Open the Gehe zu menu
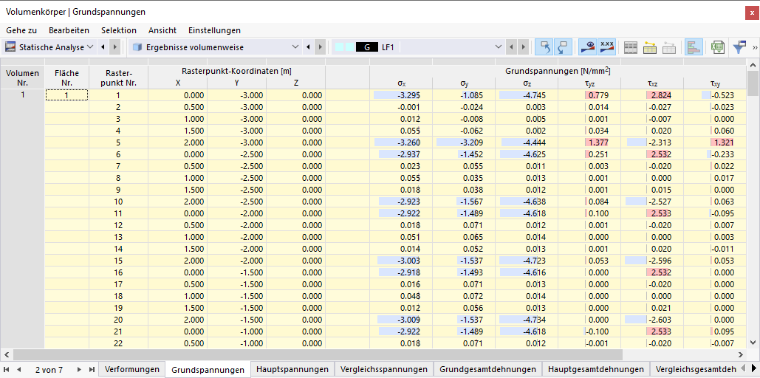The width and height of the screenshot is (760, 378). (x=22, y=30)
